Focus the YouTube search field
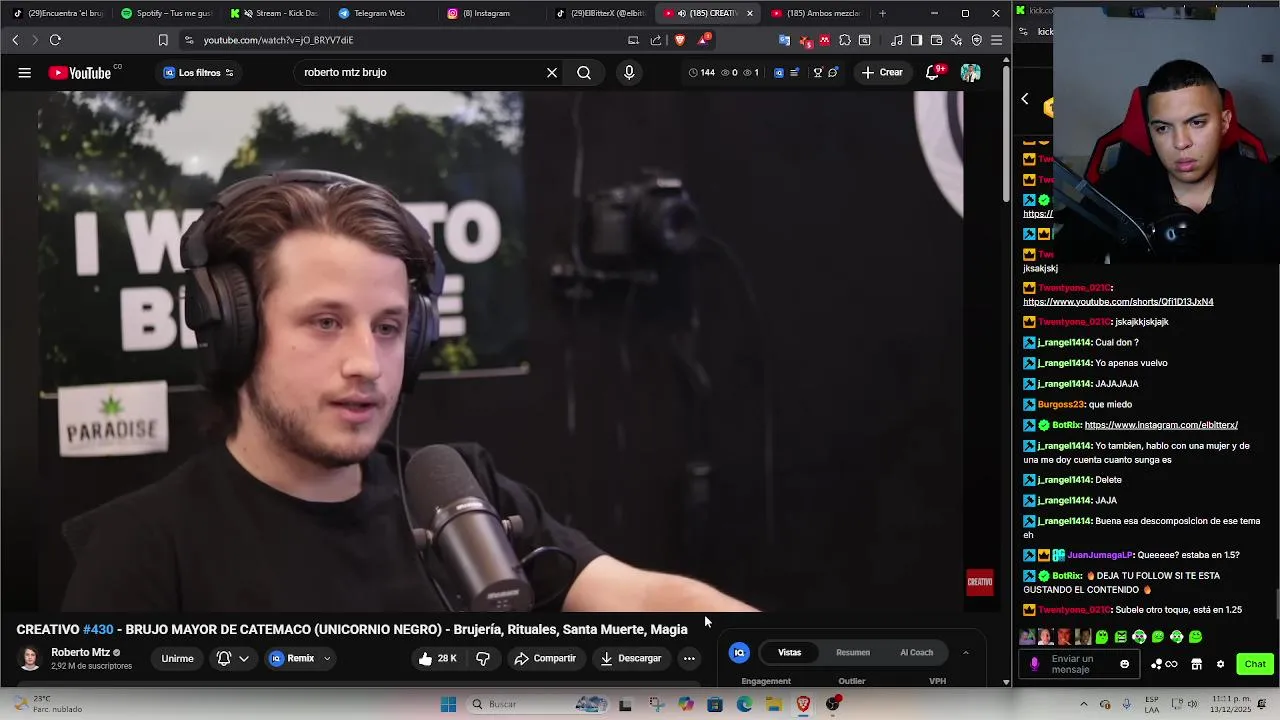1280x720 pixels. coord(420,72)
